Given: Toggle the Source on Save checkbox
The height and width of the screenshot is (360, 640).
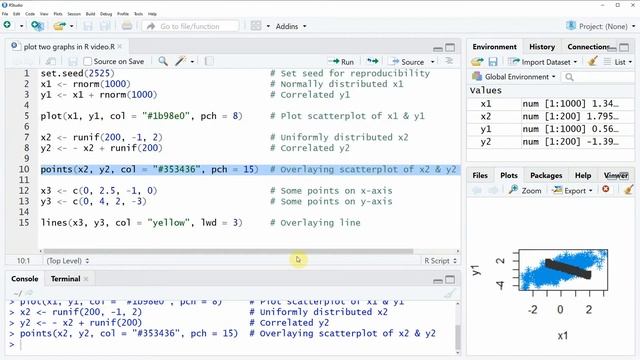Looking at the screenshot, I should click(87, 62).
